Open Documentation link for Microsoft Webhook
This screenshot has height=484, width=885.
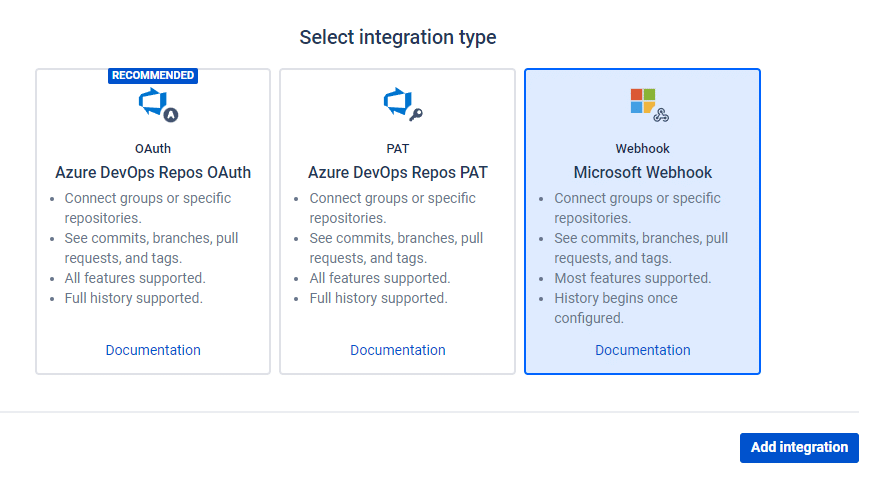[643, 350]
